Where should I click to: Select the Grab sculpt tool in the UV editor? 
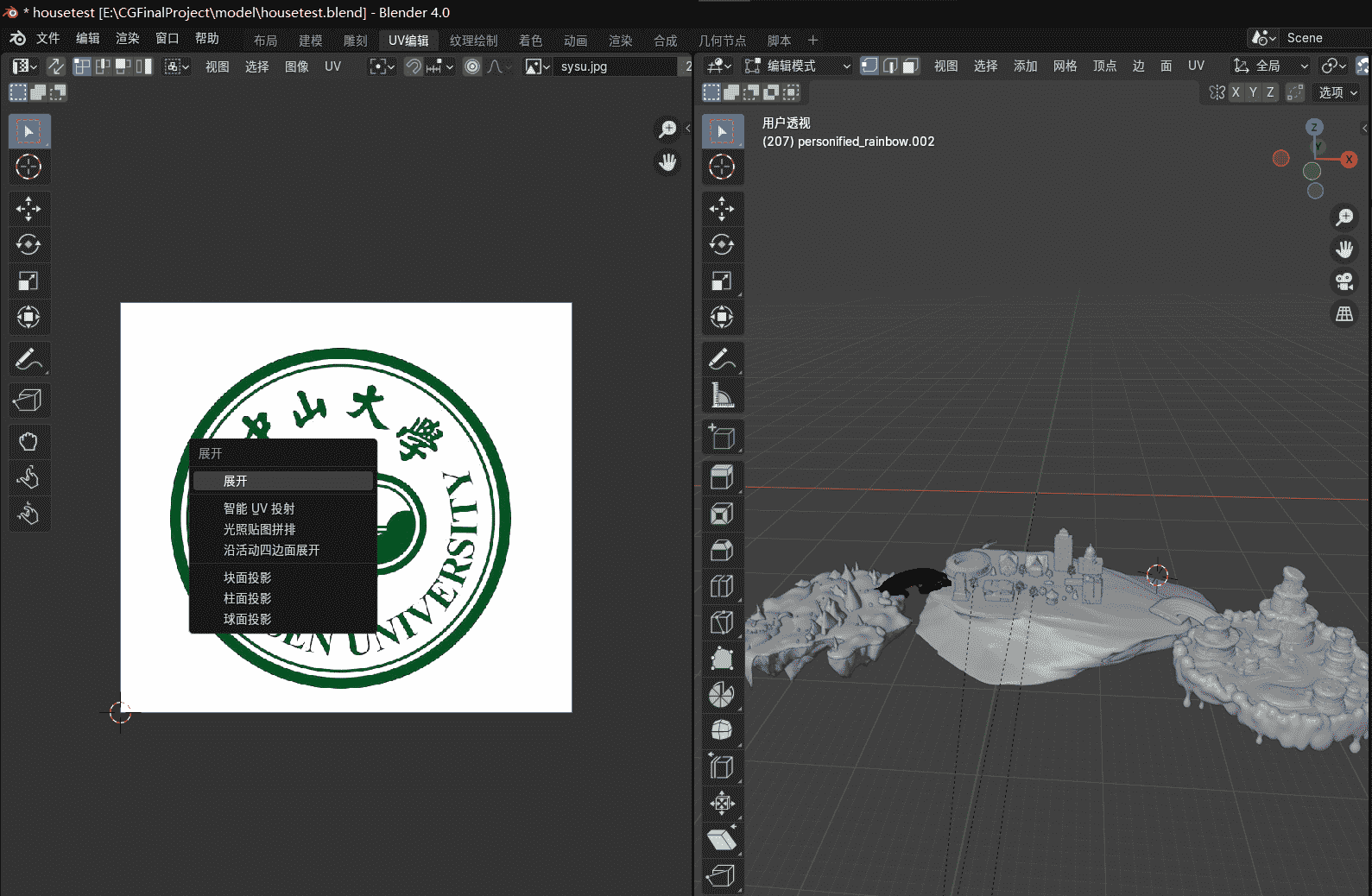point(29,442)
